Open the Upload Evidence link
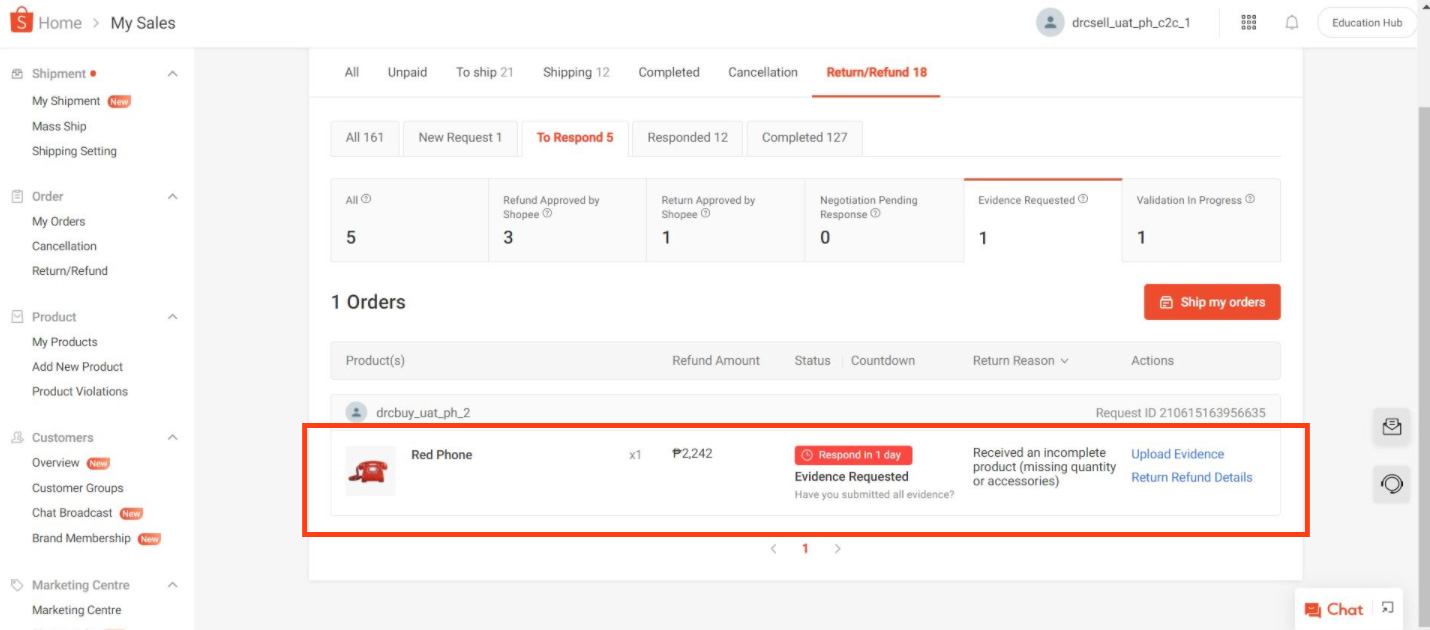 coord(1177,454)
